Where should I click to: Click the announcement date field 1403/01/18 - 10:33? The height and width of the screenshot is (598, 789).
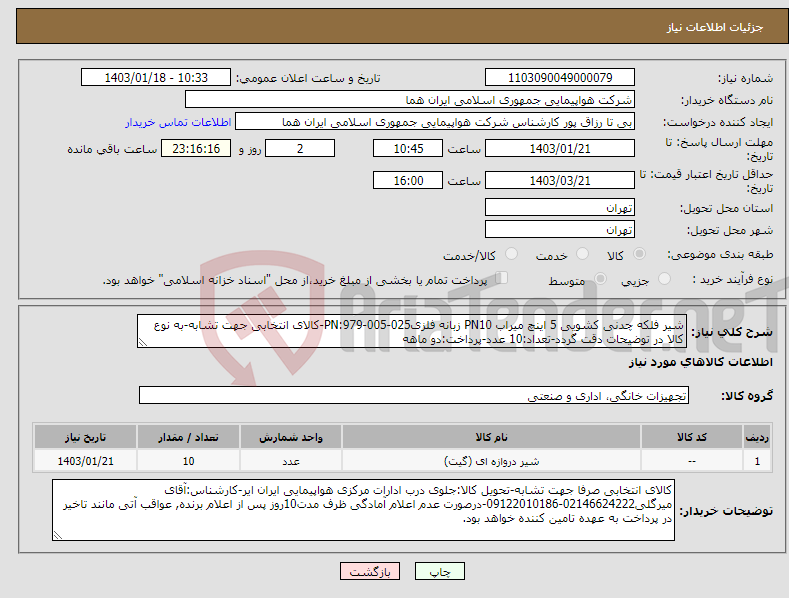(x=155, y=78)
